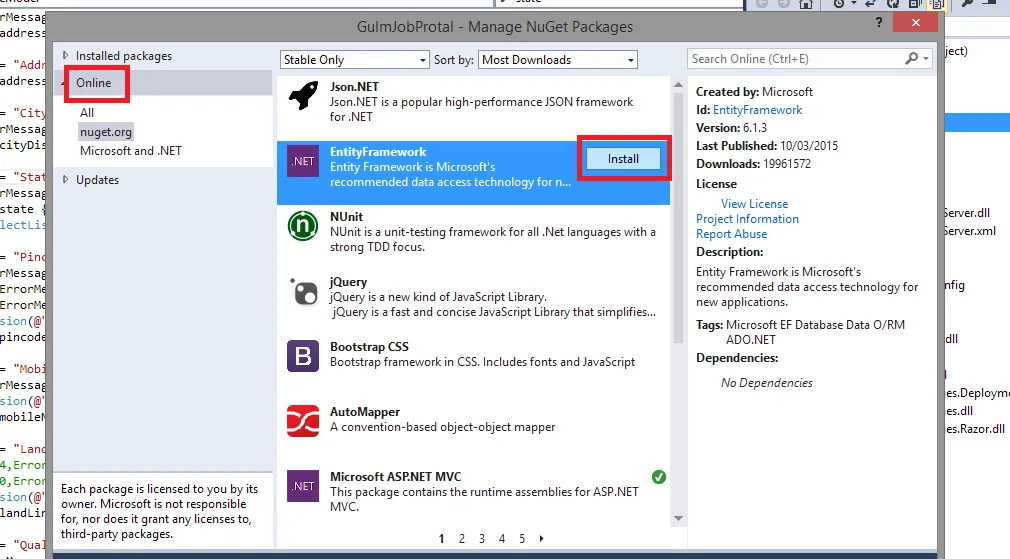Click the Microsoft ASP.NET MVC .NET icon

tap(303, 486)
